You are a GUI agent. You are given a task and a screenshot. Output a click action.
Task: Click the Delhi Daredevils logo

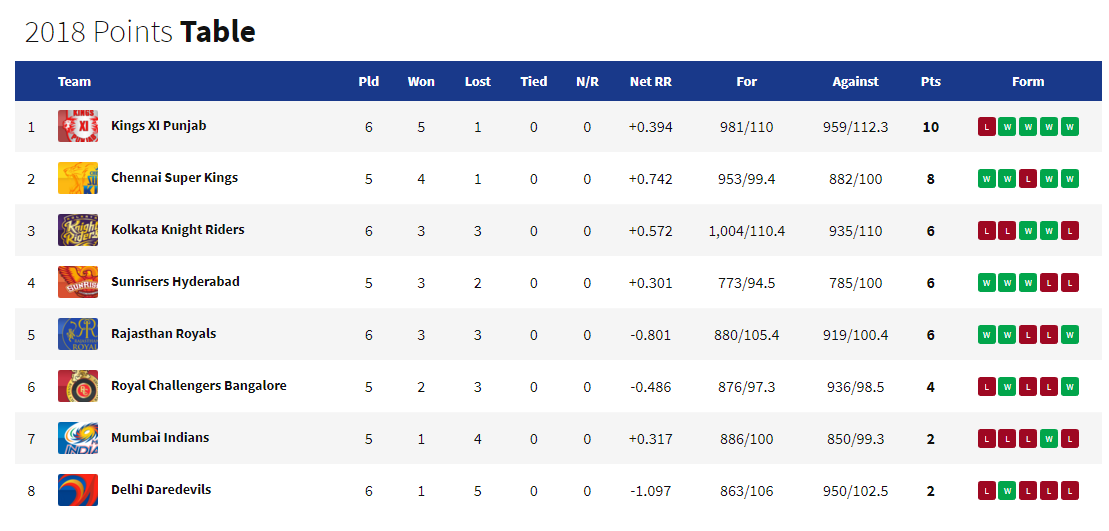pos(78,491)
